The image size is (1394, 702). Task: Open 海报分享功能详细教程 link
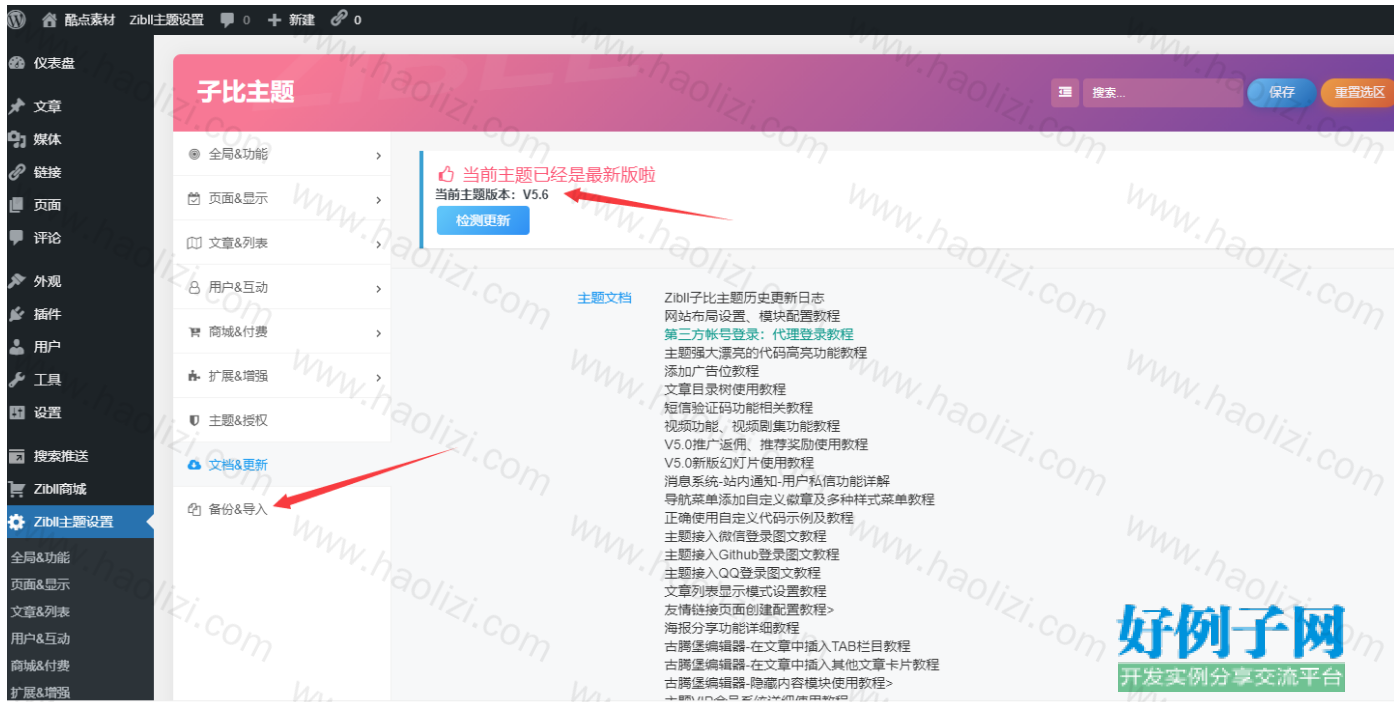click(x=732, y=628)
